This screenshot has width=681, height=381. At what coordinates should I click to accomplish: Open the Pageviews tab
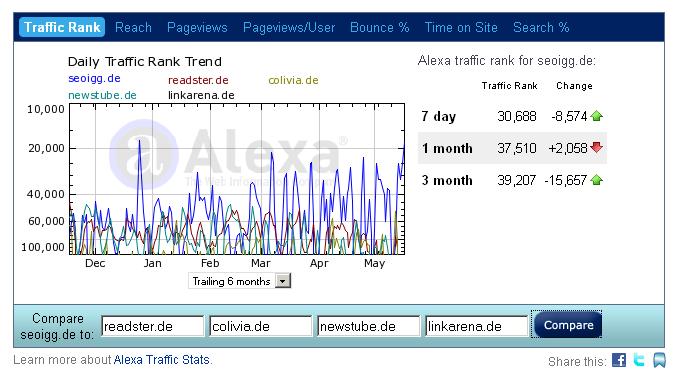tap(197, 27)
